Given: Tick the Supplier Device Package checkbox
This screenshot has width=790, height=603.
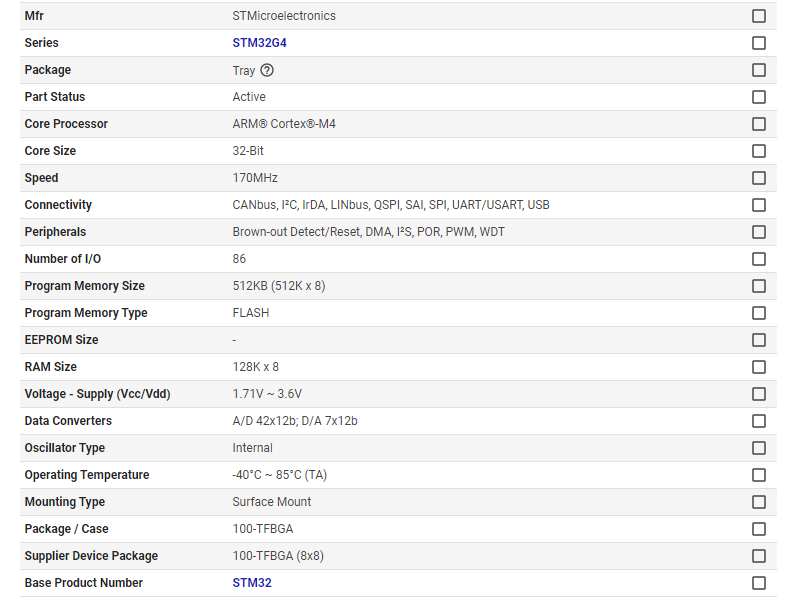Looking at the screenshot, I should click(759, 556).
